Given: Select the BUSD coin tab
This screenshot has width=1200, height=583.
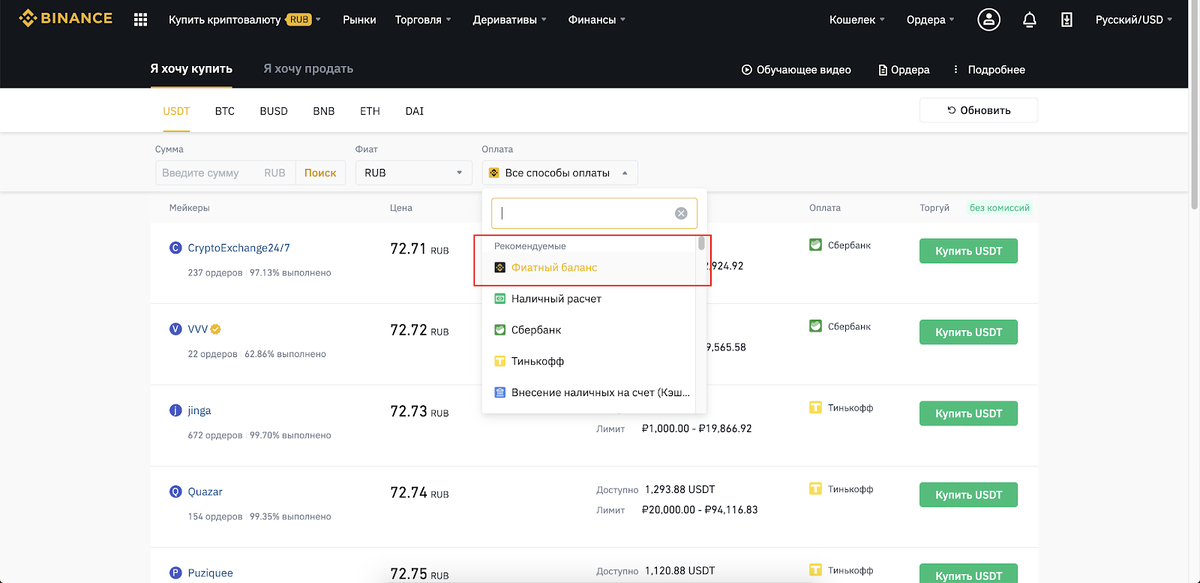Looking at the screenshot, I should 273,111.
